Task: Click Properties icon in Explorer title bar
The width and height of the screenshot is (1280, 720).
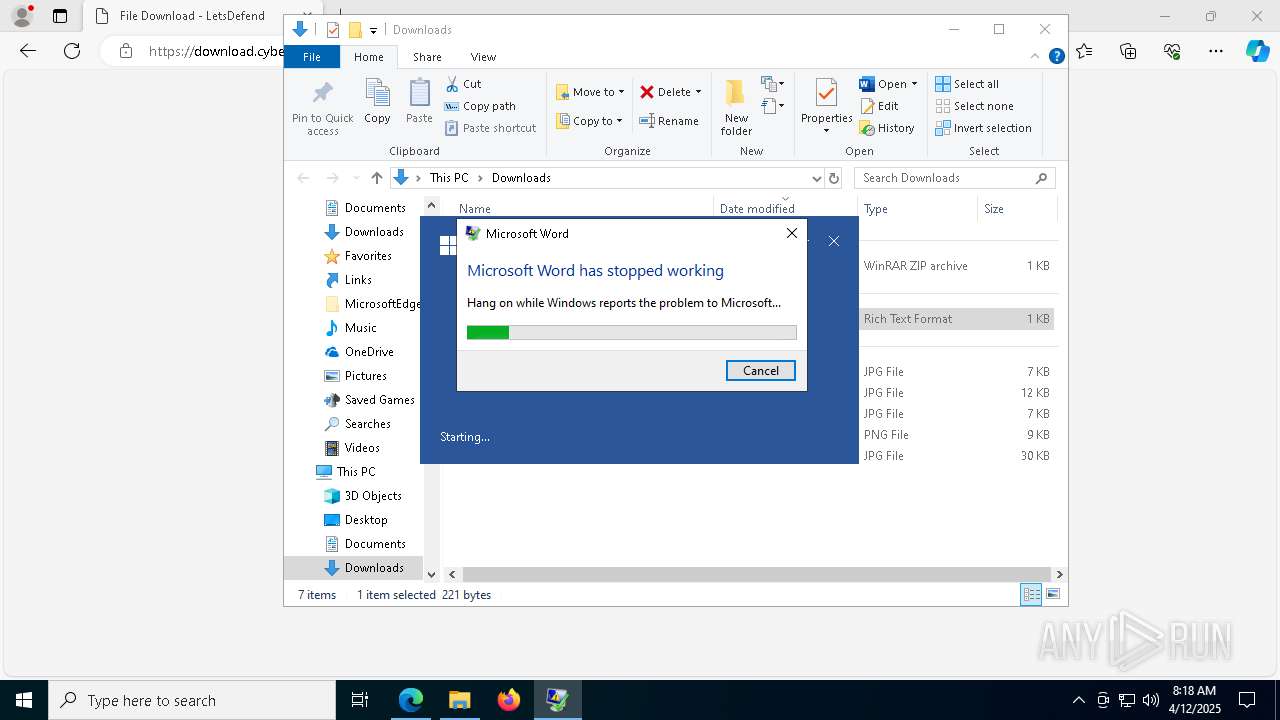Action: (333, 30)
